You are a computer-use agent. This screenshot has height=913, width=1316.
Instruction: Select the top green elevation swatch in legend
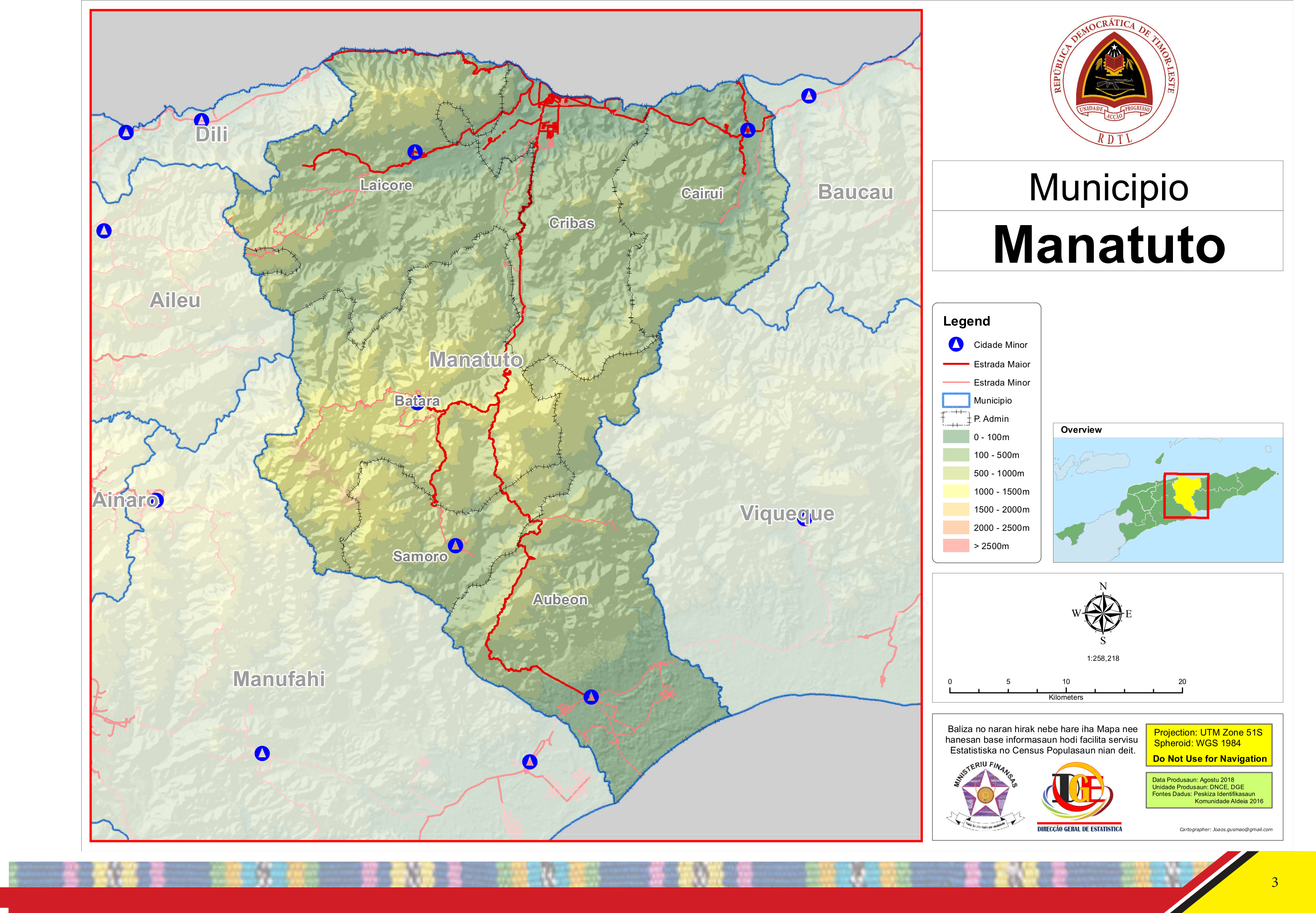(x=956, y=436)
